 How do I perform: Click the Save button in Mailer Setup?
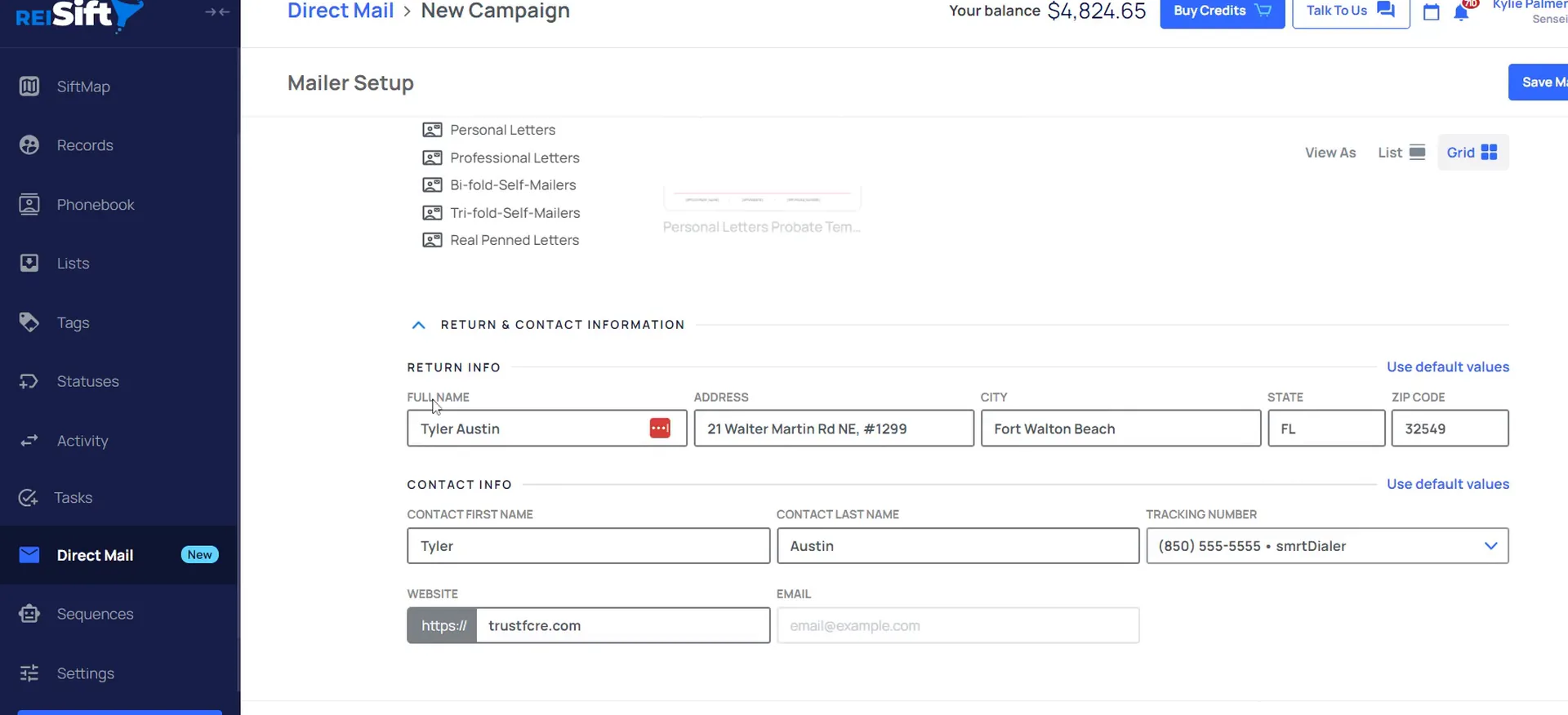[x=1538, y=82]
